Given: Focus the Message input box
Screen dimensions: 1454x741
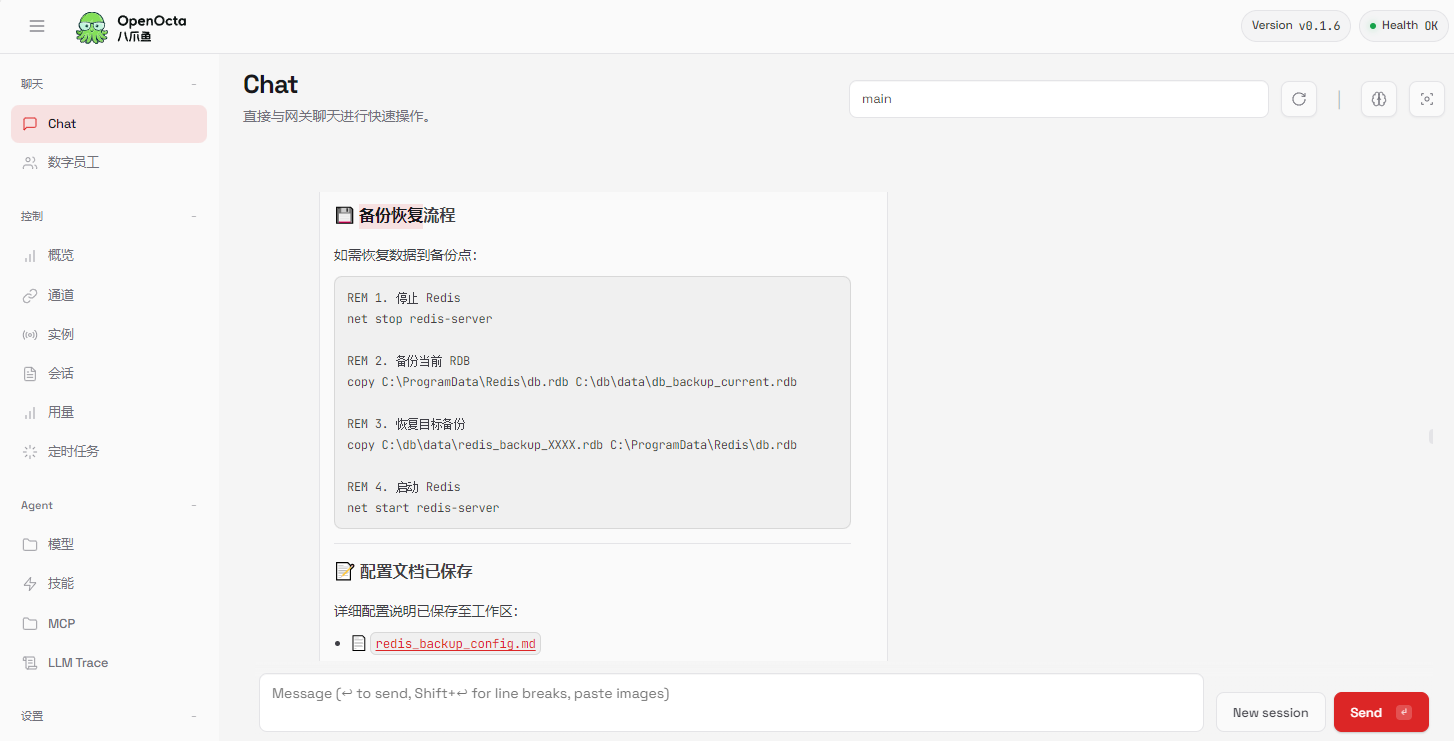Looking at the screenshot, I should coord(731,703).
